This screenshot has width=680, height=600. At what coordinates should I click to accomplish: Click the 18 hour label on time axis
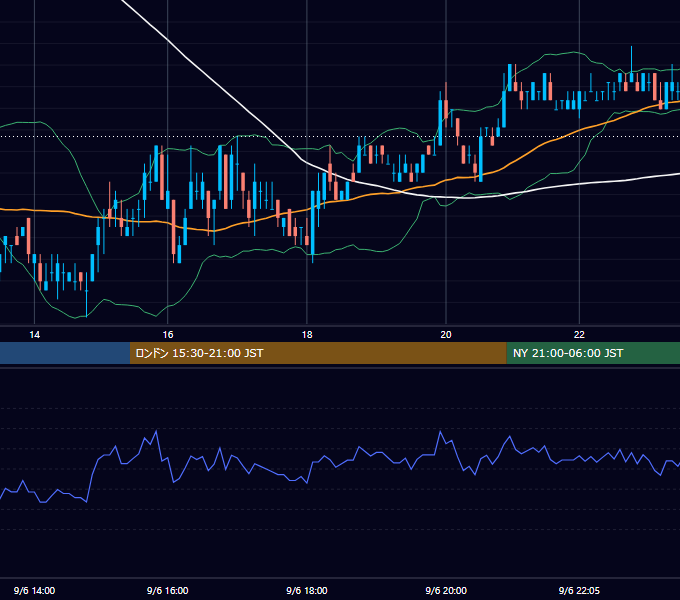(x=307, y=334)
